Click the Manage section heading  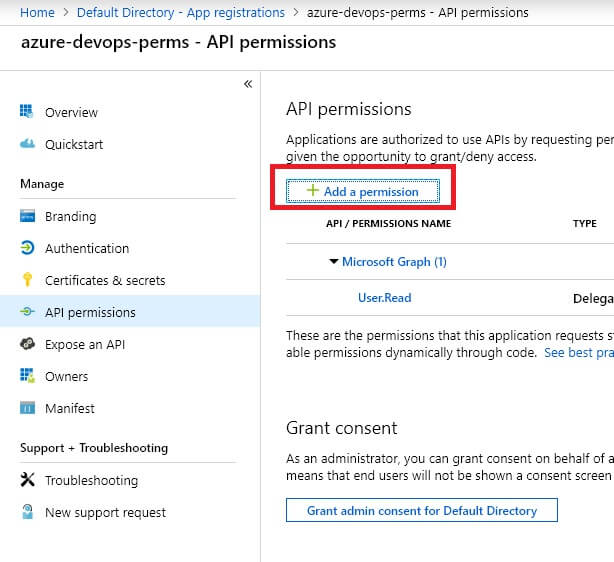click(42, 184)
